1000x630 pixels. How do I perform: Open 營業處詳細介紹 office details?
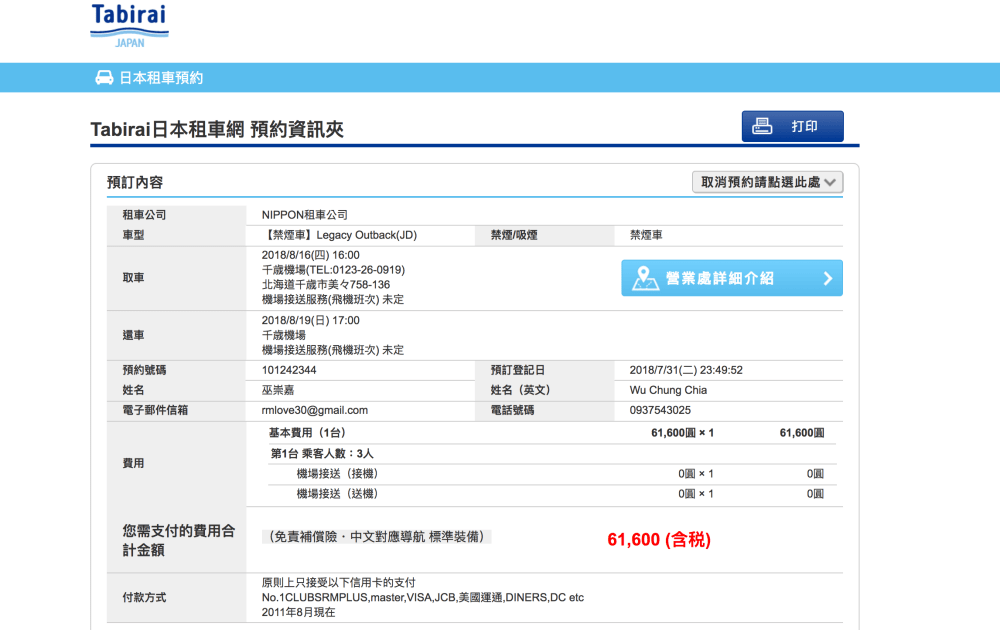(731, 278)
